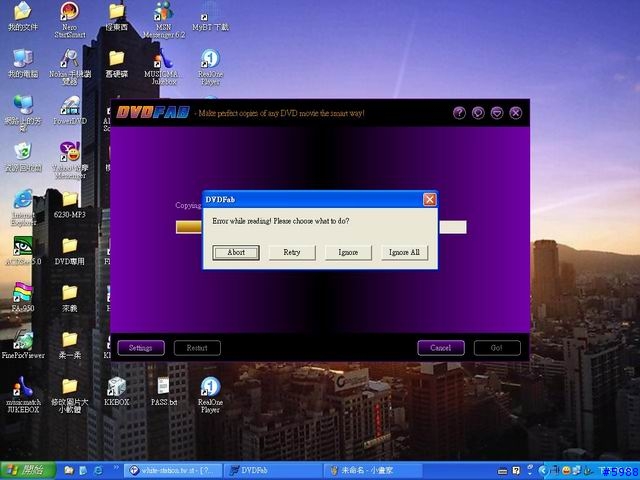Open the PASS.txt file on desktop
The width and height of the screenshot is (640, 480).
click(164, 392)
